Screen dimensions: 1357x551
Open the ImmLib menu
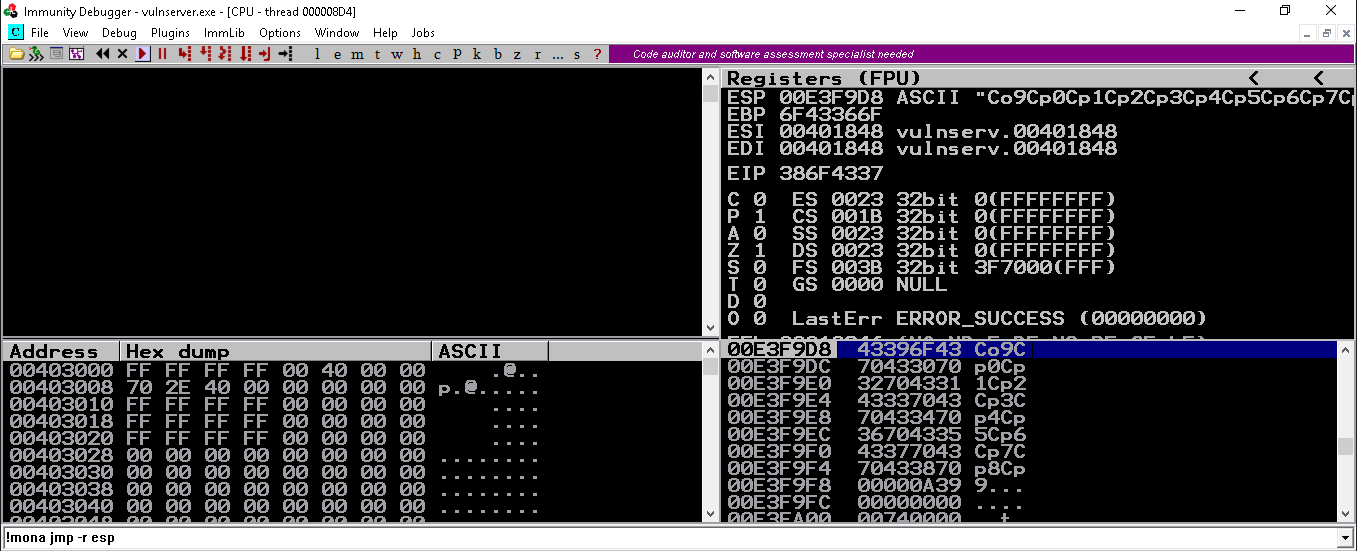[x=224, y=33]
